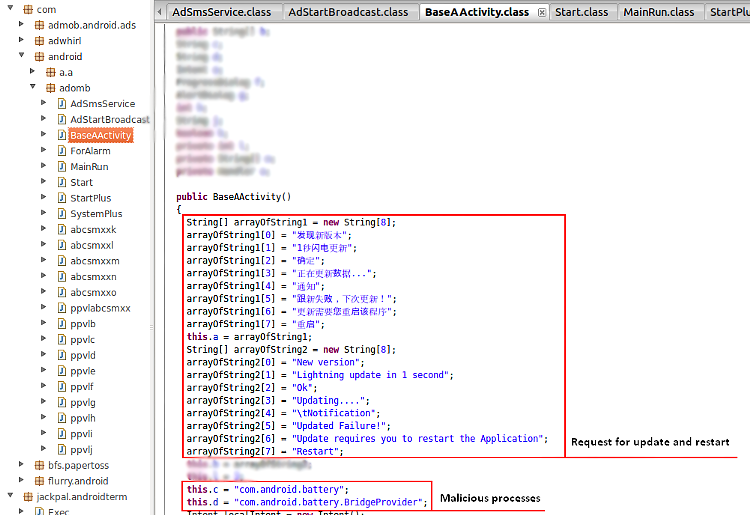Expand the ForAlarm class node
The height and width of the screenshot is (515, 750).
(x=44, y=151)
